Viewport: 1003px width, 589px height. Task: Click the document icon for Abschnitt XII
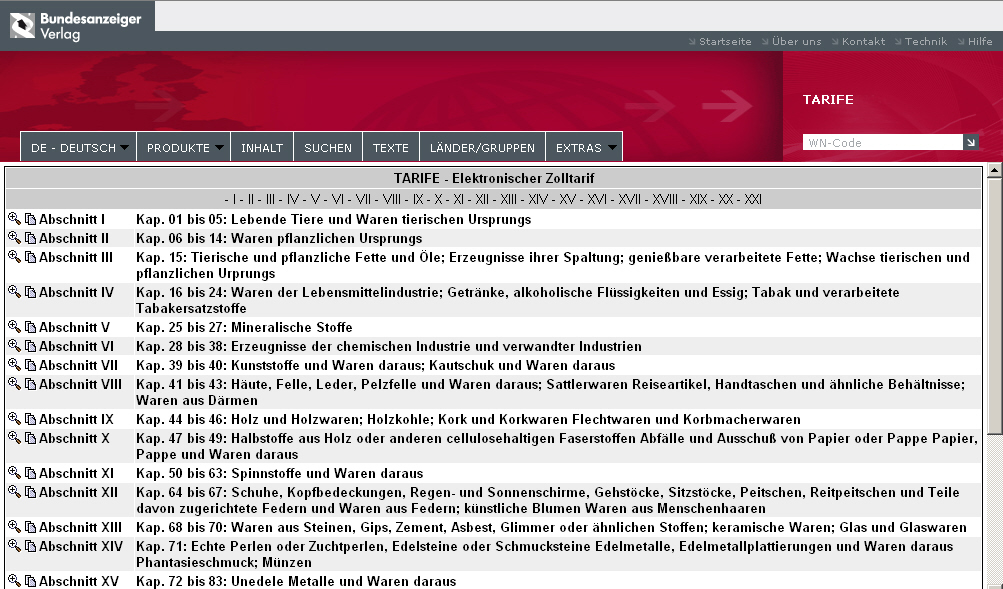30,492
